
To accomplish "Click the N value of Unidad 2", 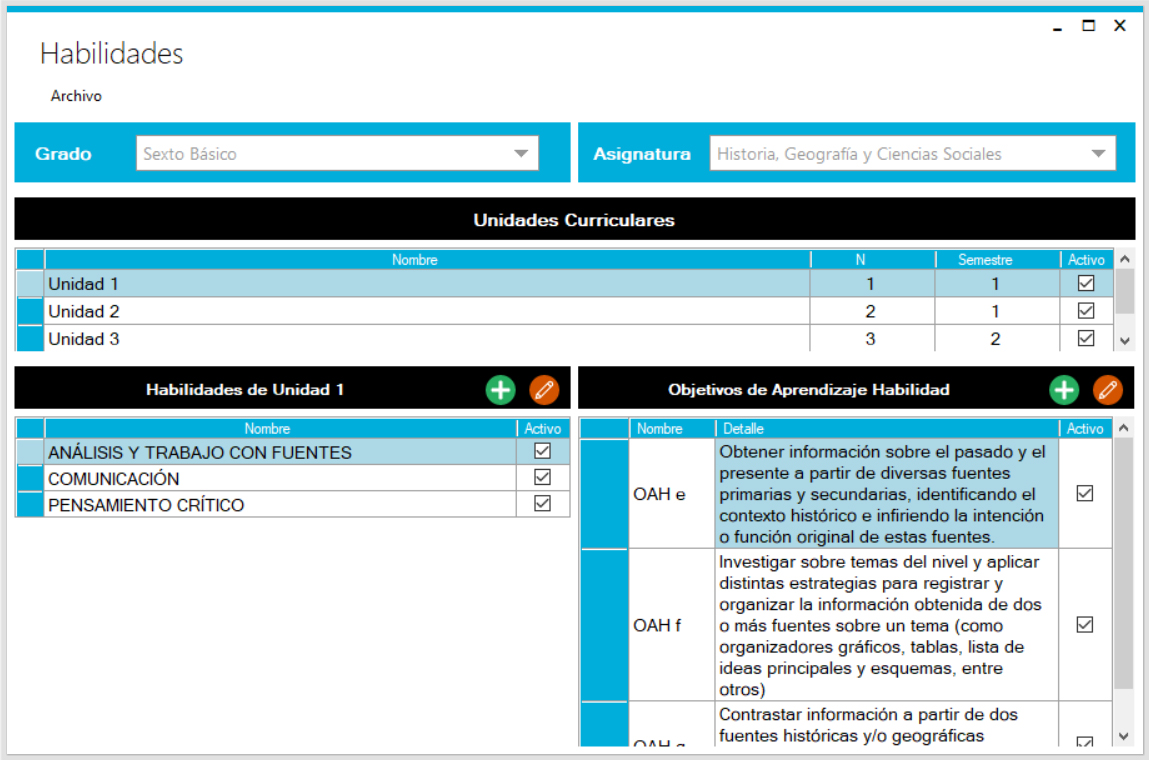I will pyautogui.click(x=873, y=311).
